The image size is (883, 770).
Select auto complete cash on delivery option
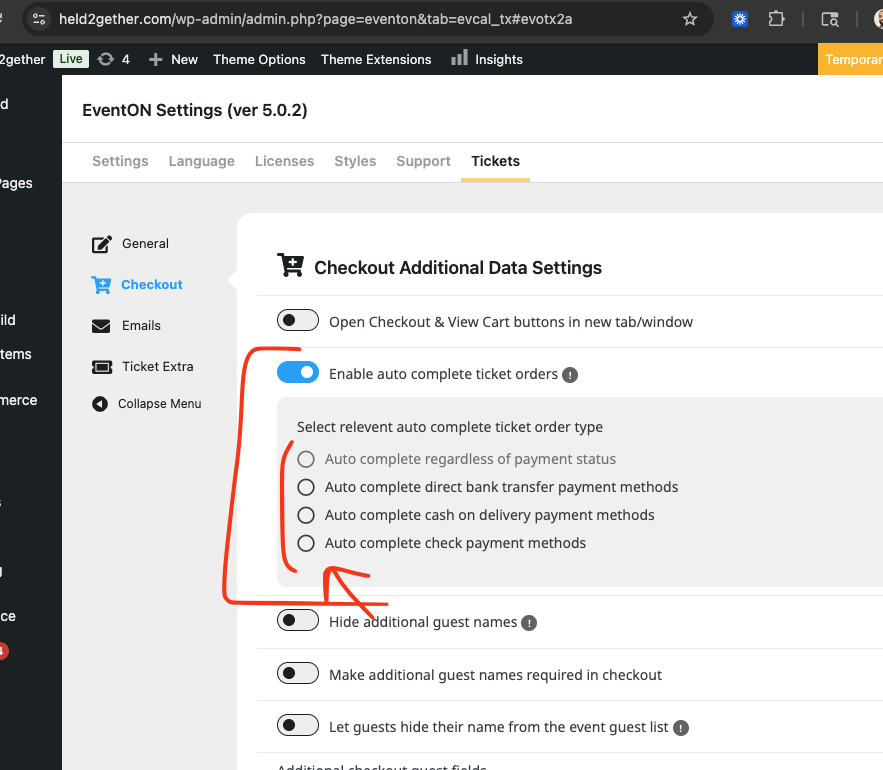[306, 516]
